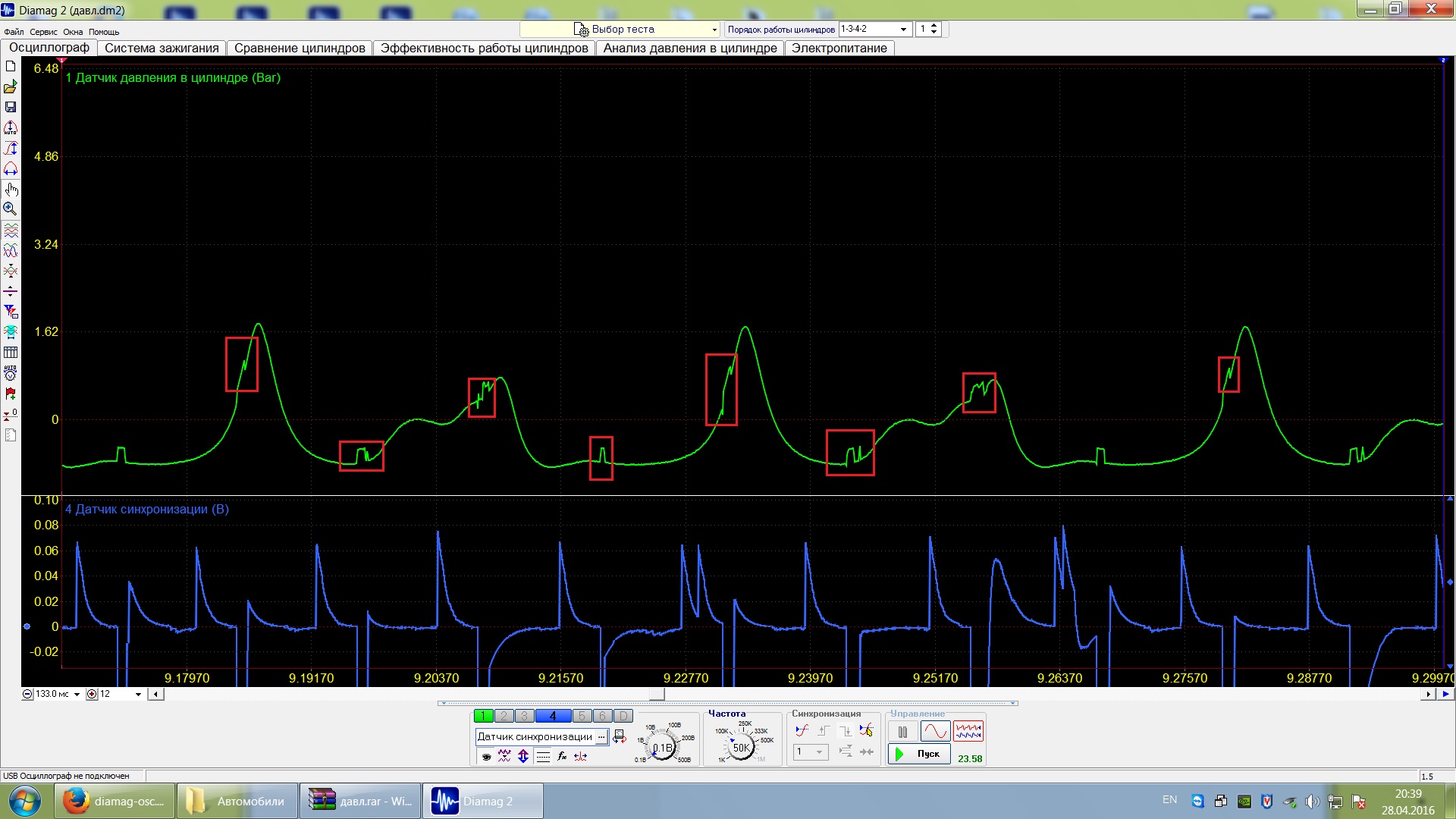Open the browse button next to Датчик синхронизации

click(602, 736)
